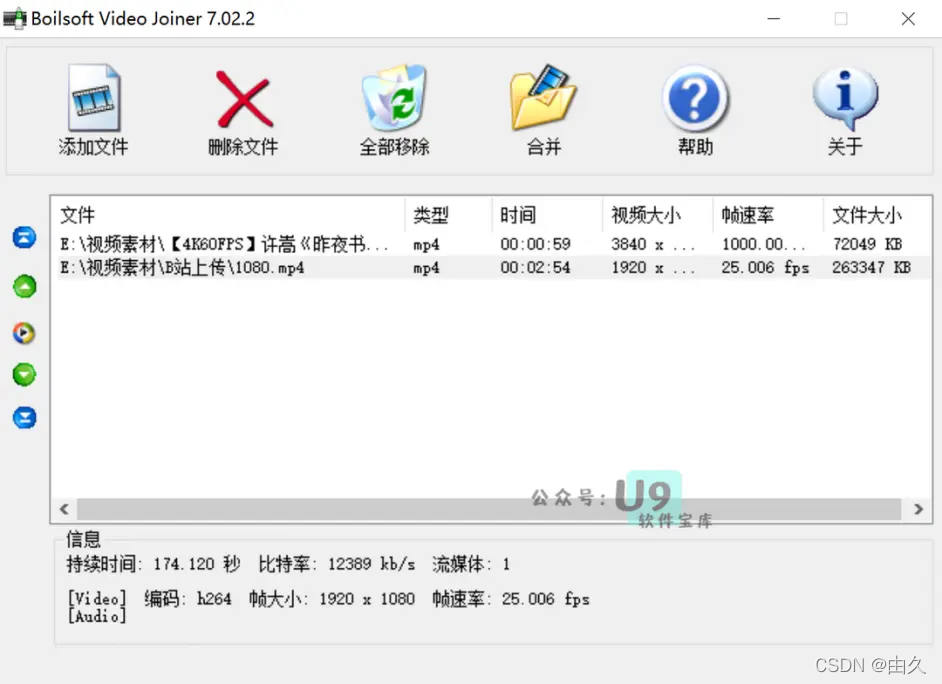The width and height of the screenshot is (942, 684).
Task: Click the [Video] label in info panel
Action: coord(97,598)
